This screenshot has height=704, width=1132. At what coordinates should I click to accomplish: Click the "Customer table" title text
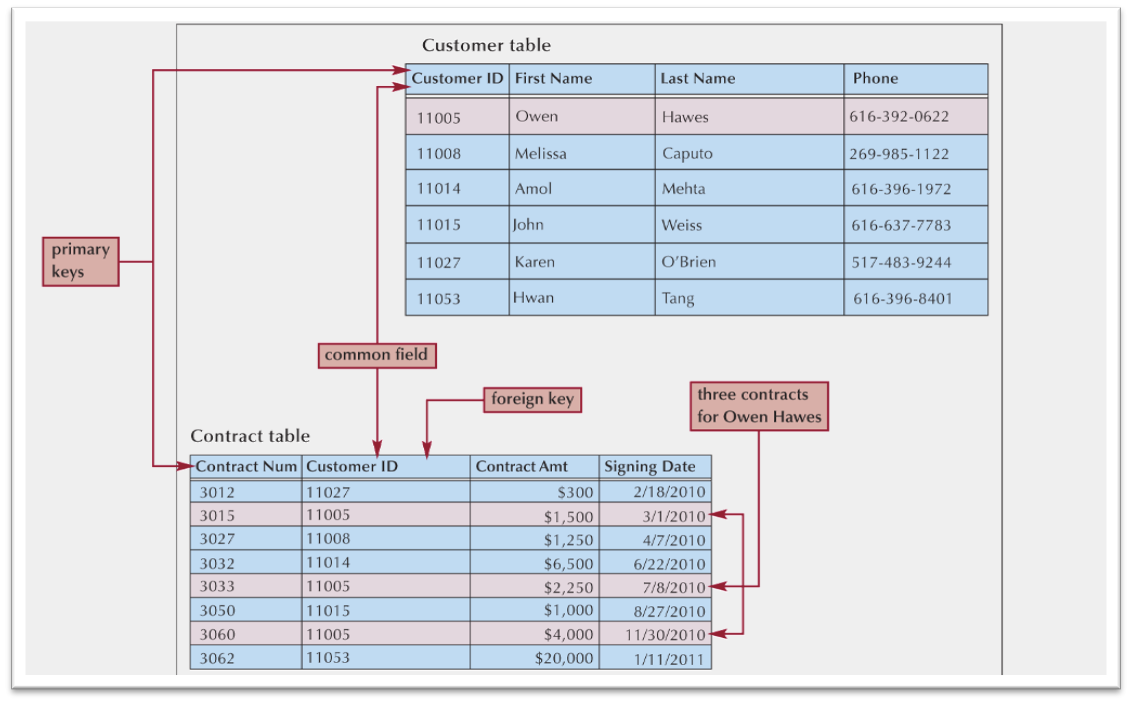pyautogui.click(x=486, y=45)
